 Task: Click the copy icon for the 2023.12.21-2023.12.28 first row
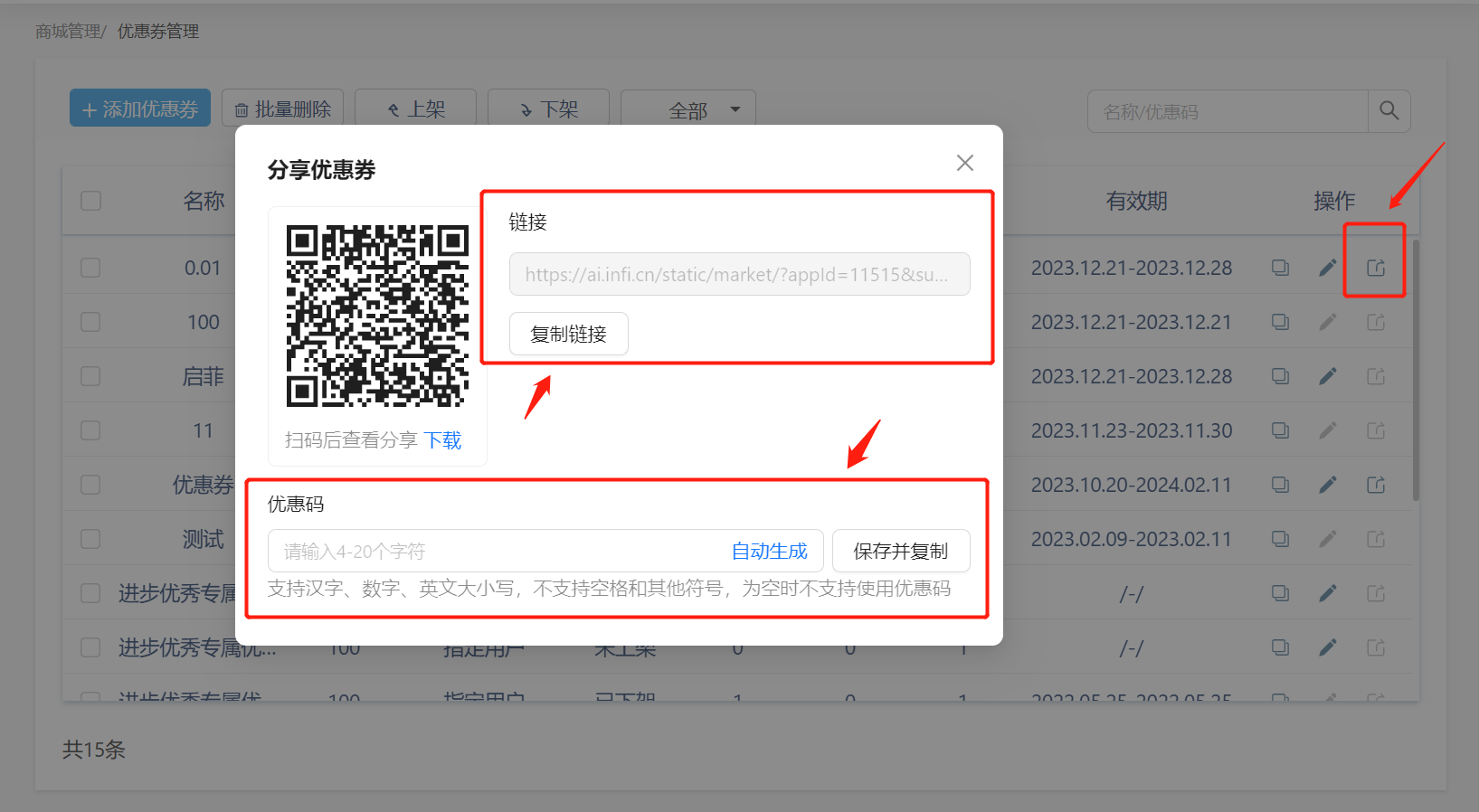click(x=1280, y=268)
